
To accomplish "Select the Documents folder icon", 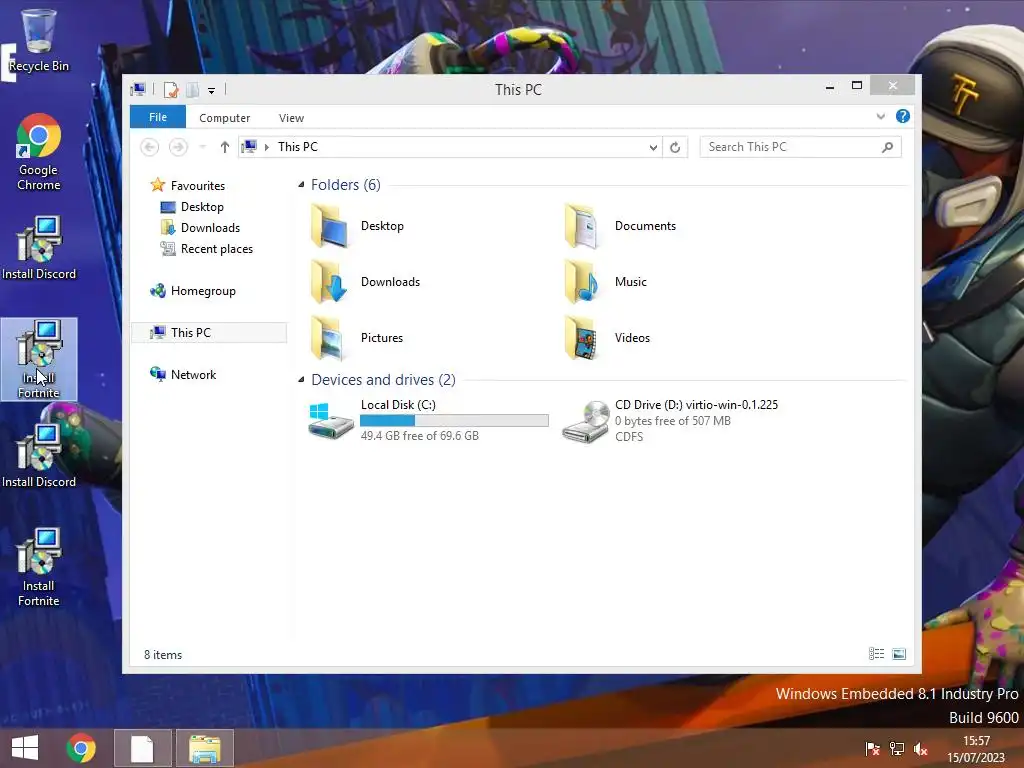I will 581,226.
